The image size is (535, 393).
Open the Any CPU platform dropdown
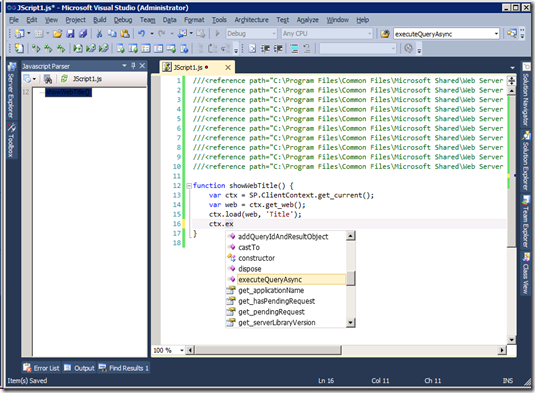(370, 34)
